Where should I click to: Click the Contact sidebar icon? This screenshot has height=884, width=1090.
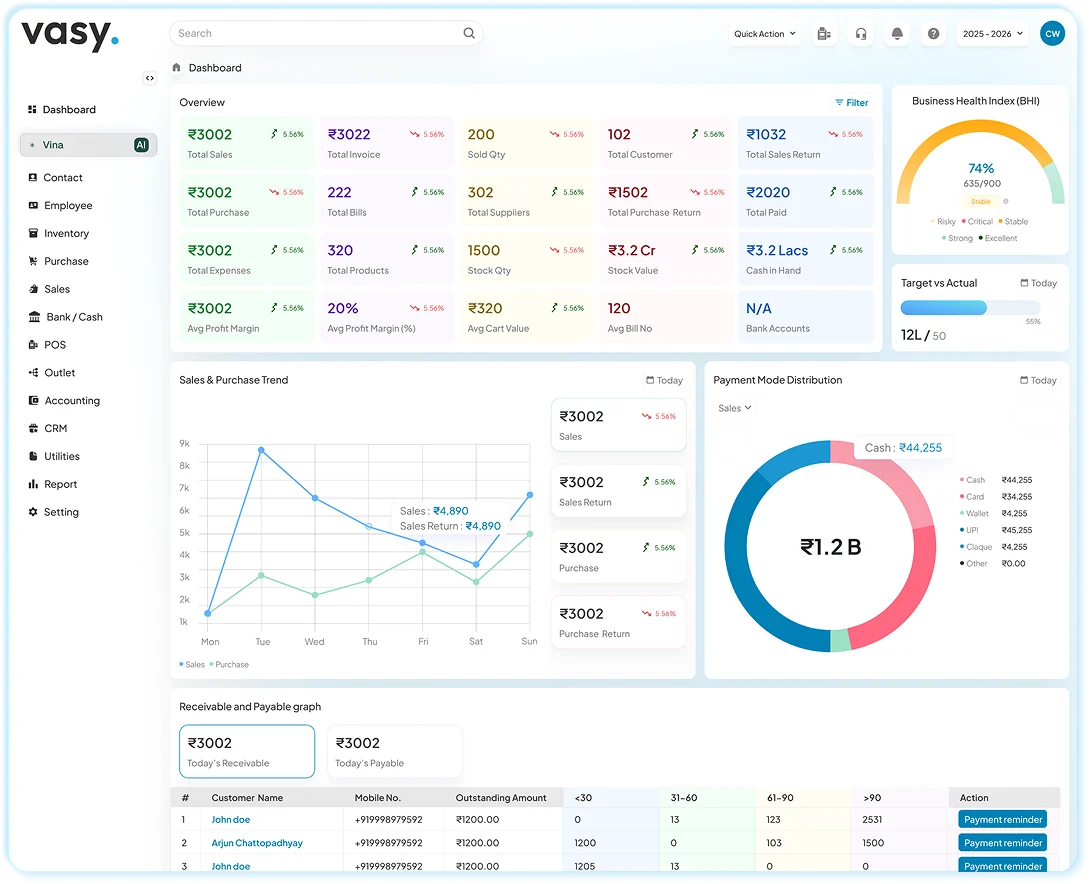33,177
